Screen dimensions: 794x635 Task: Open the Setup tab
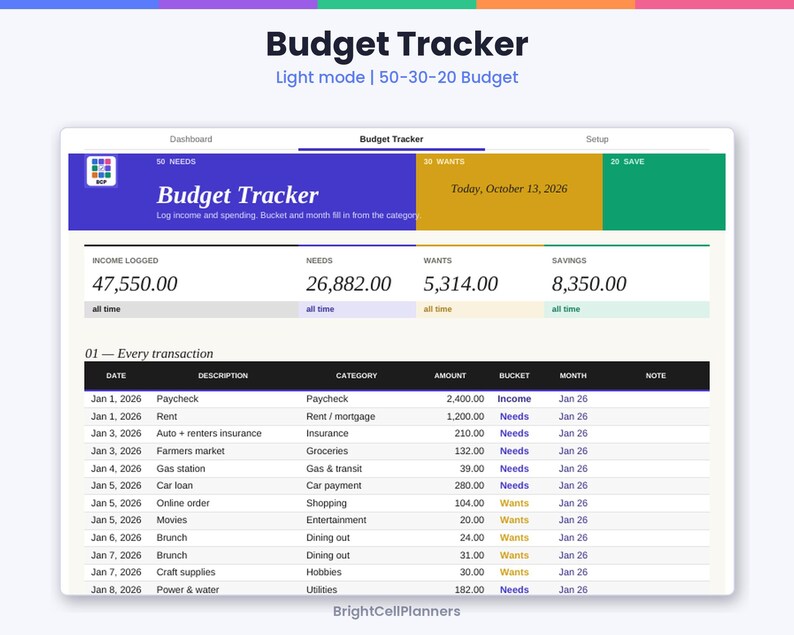click(x=597, y=139)
